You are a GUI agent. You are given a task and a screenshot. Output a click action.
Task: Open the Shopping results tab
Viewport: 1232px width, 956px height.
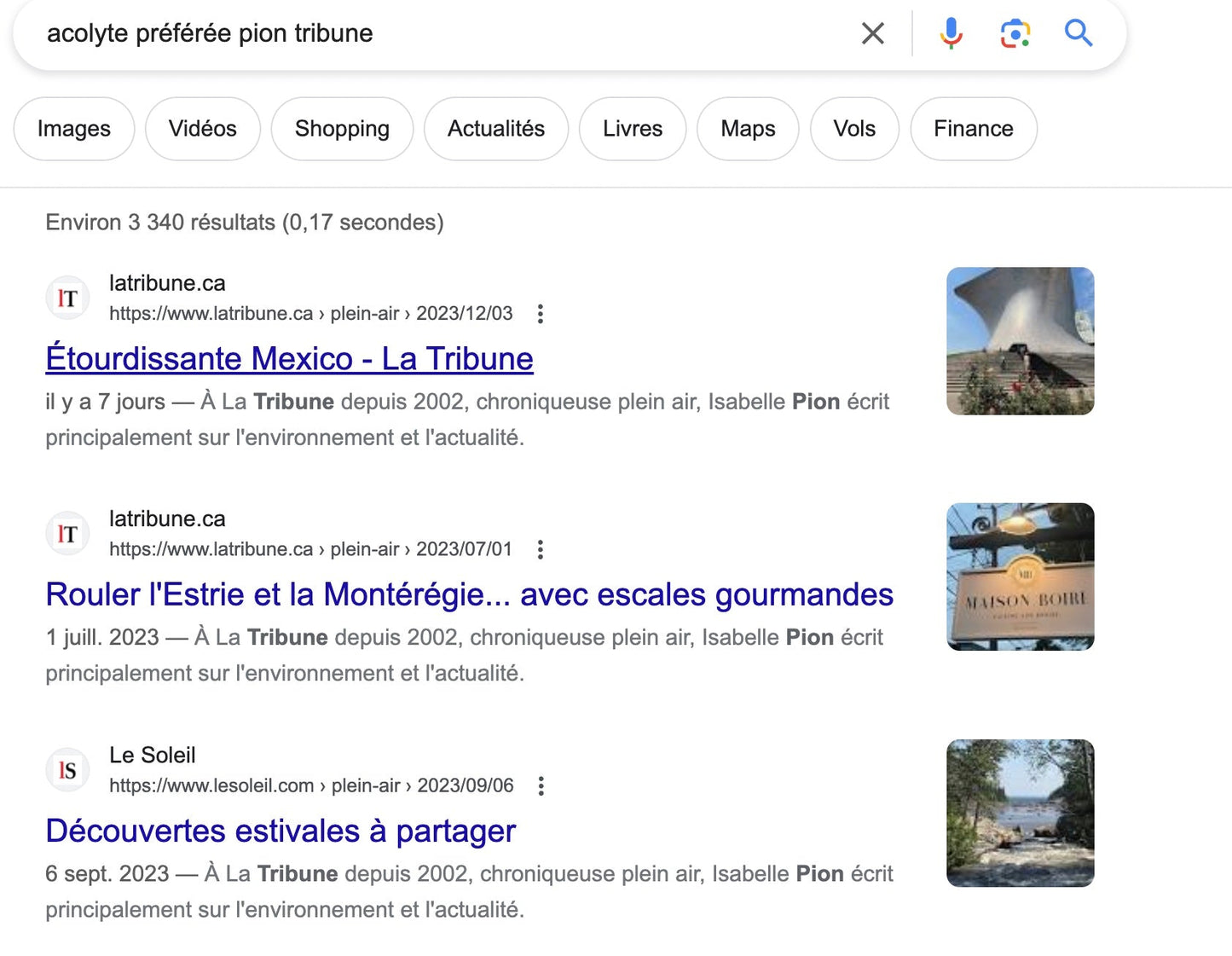[342, 129]
